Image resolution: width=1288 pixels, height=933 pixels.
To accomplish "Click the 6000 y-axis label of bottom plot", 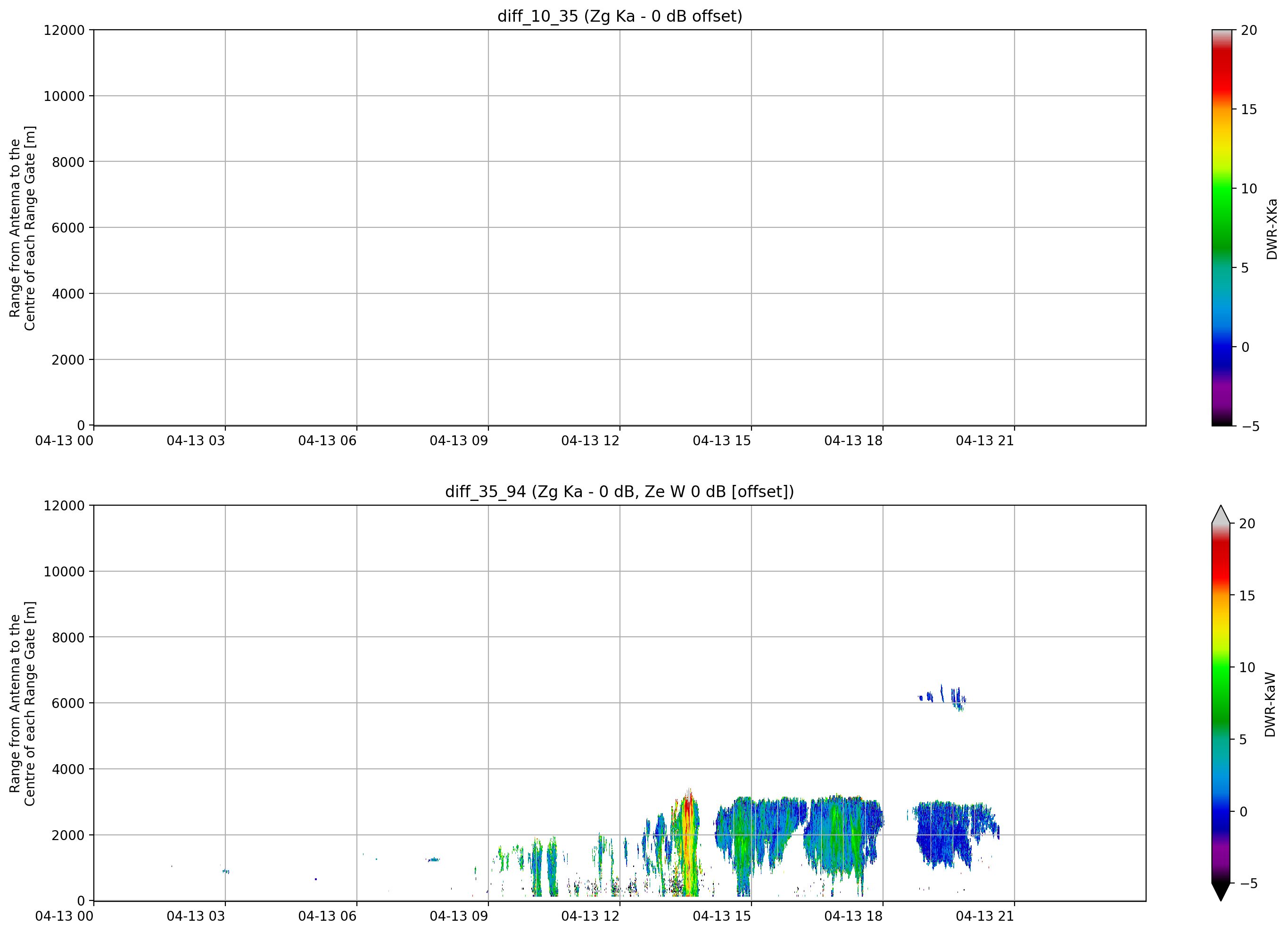I will (x=68, y=703).
